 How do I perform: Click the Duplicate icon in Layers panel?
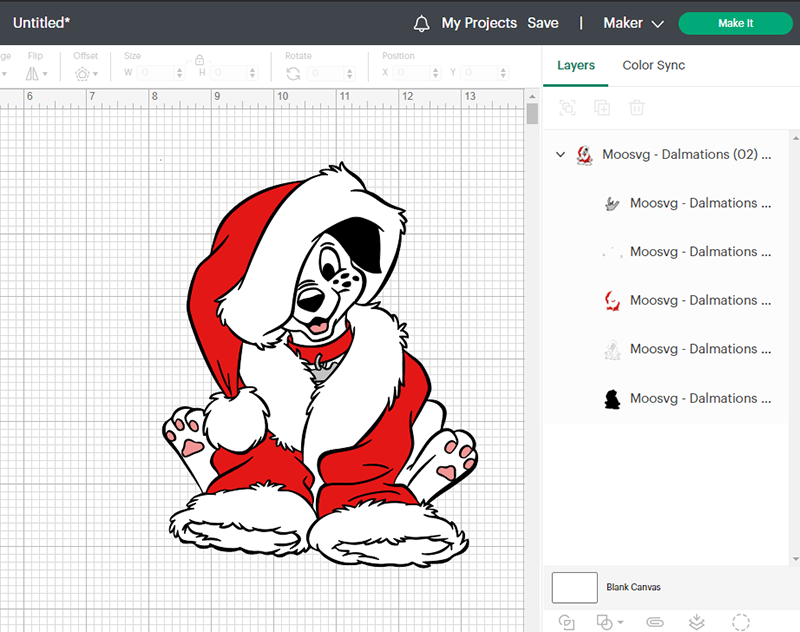point(602,108)
